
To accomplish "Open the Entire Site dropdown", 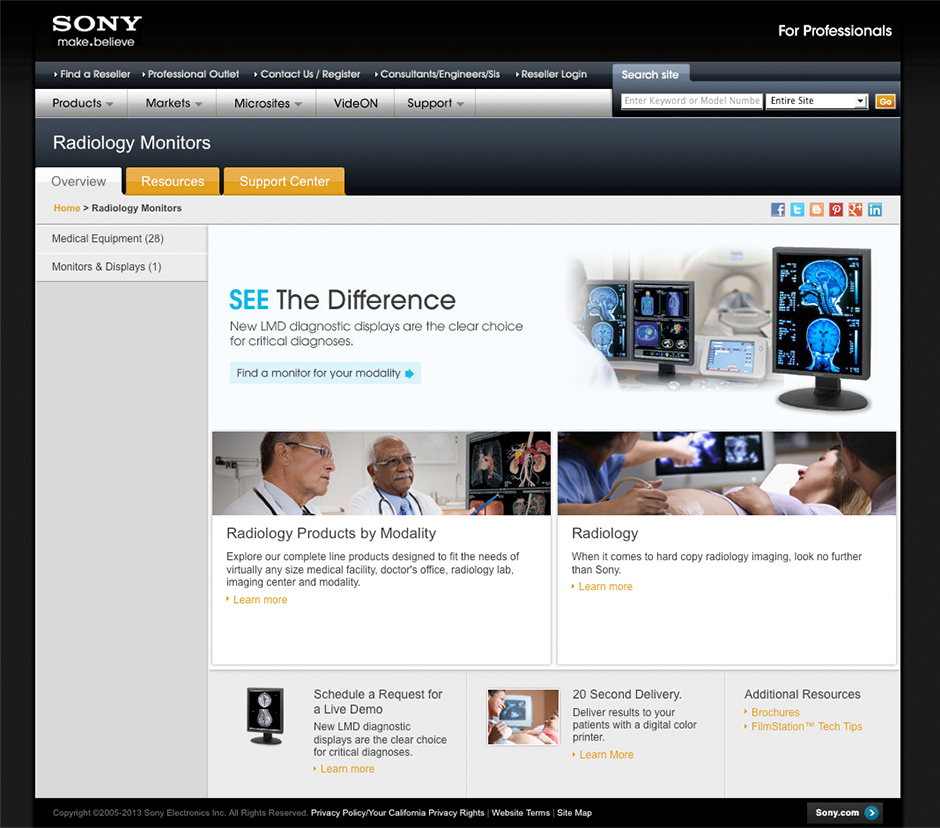I will tap(817, 101).
